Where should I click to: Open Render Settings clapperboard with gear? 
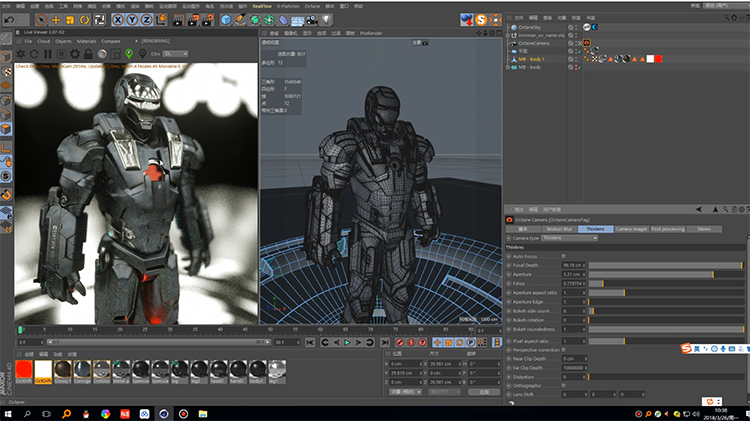pyautogui.click(x=208, y=20)
